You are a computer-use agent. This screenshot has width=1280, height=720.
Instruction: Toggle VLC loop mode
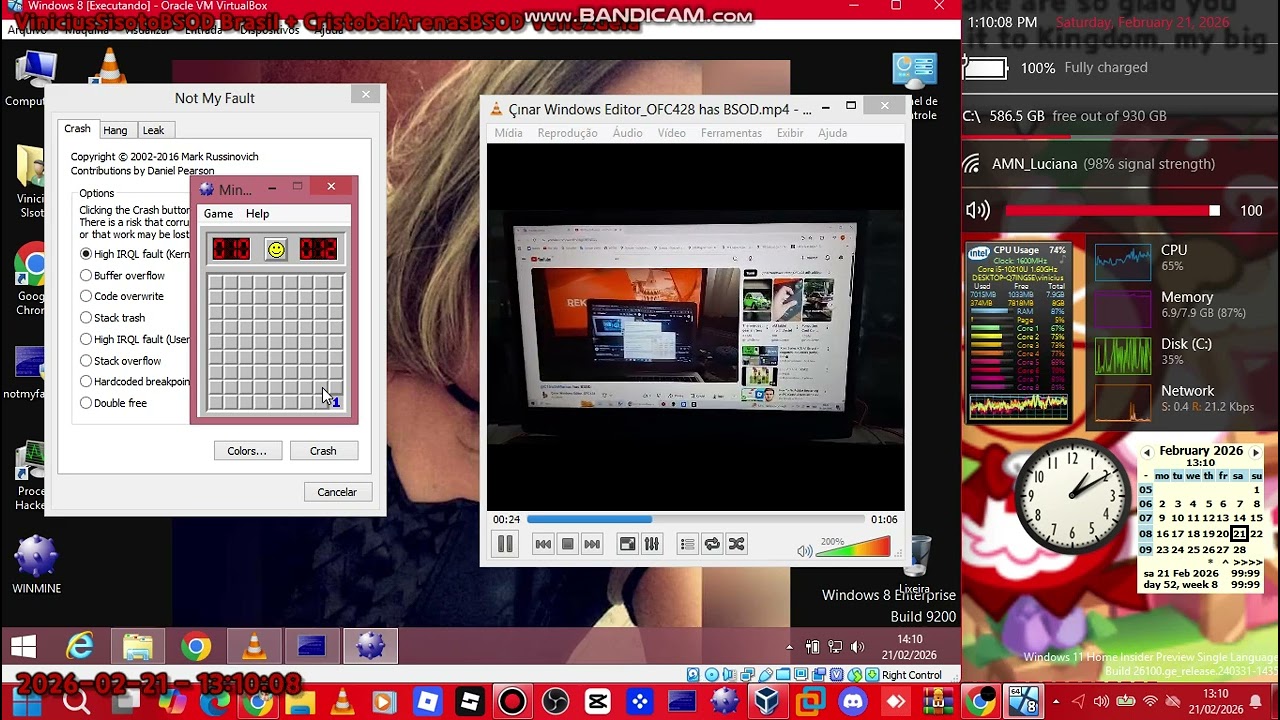[712, 544]
